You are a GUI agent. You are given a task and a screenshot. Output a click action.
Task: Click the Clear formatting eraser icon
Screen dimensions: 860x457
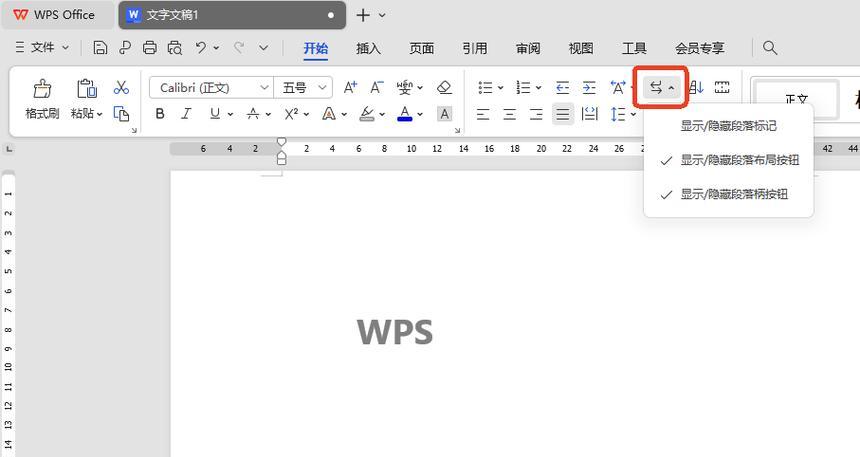click(444, 87)
